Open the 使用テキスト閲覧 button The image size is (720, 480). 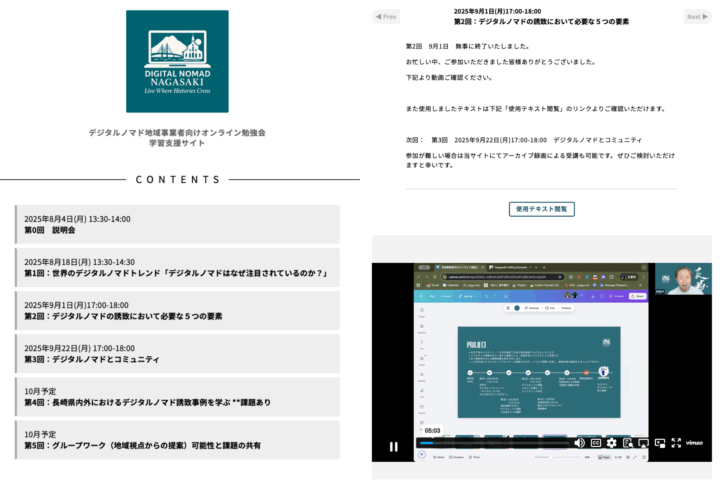click(x=541, y=209)
